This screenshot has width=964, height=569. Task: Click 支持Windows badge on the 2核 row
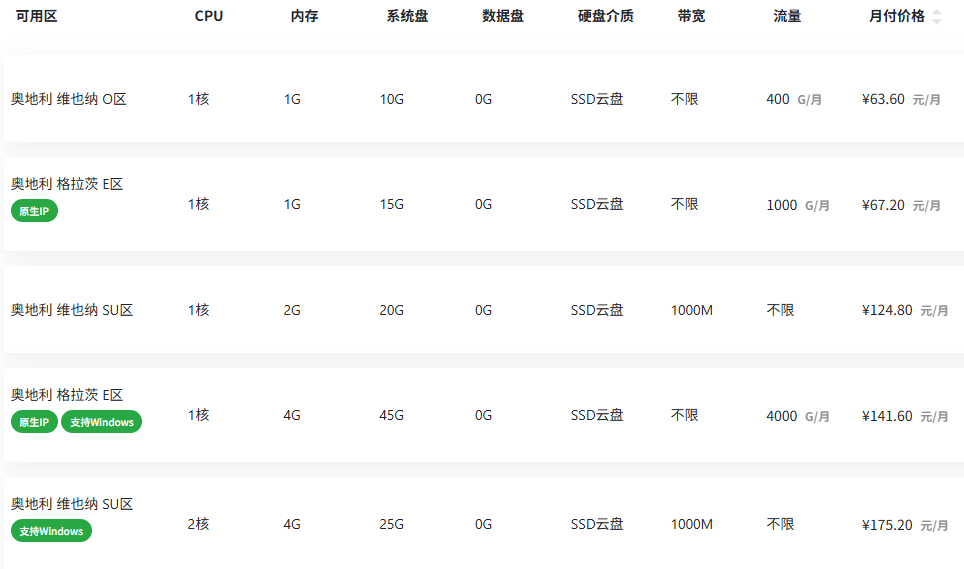(x=52, y=531)
